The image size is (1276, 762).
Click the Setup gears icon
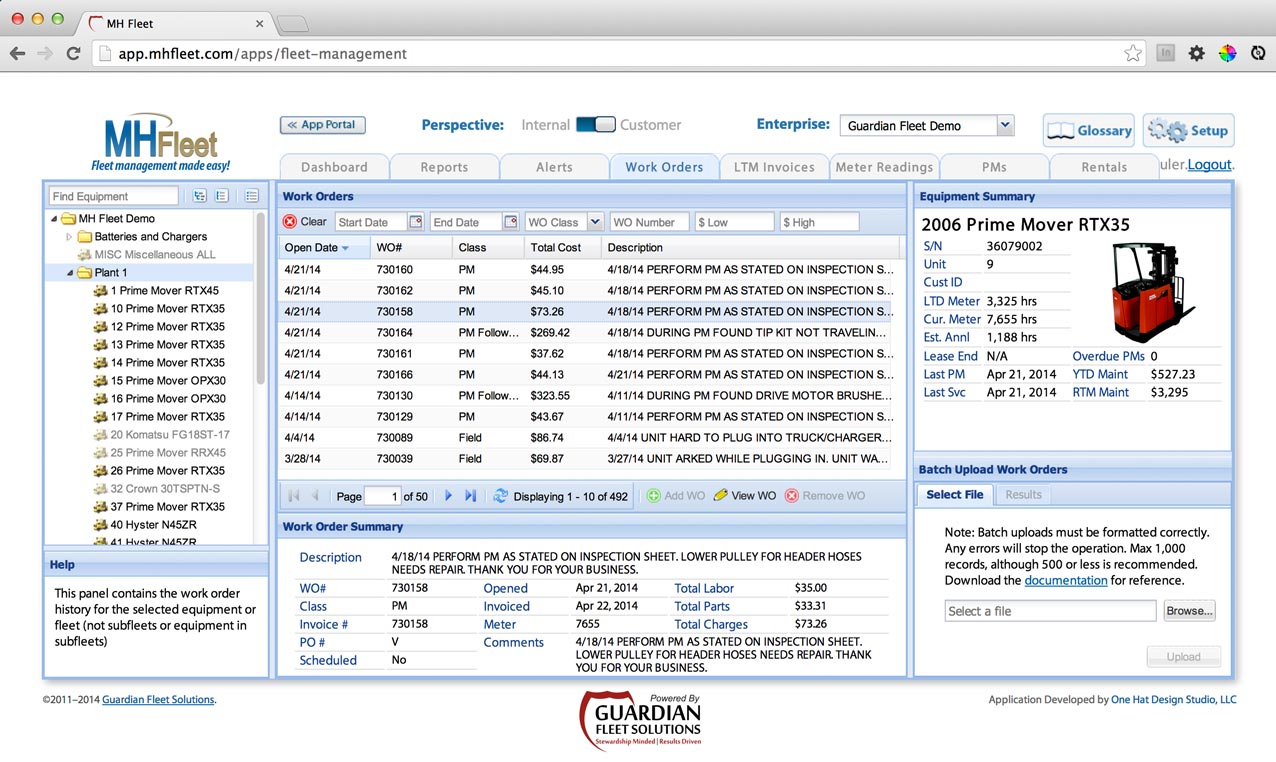click(1167, 130)
